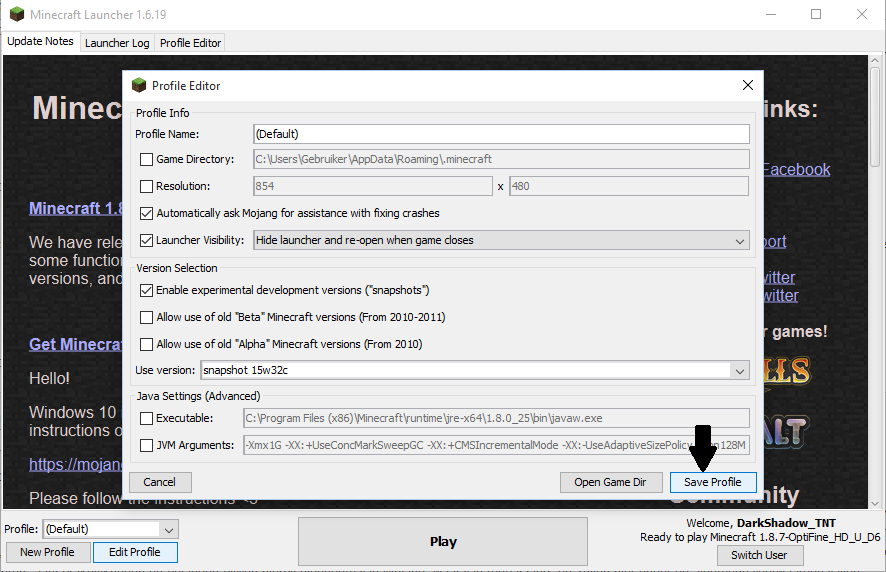
Task: Open the https://mojang link in update notes
Action: pyautogui.click(x=76, y=465)
